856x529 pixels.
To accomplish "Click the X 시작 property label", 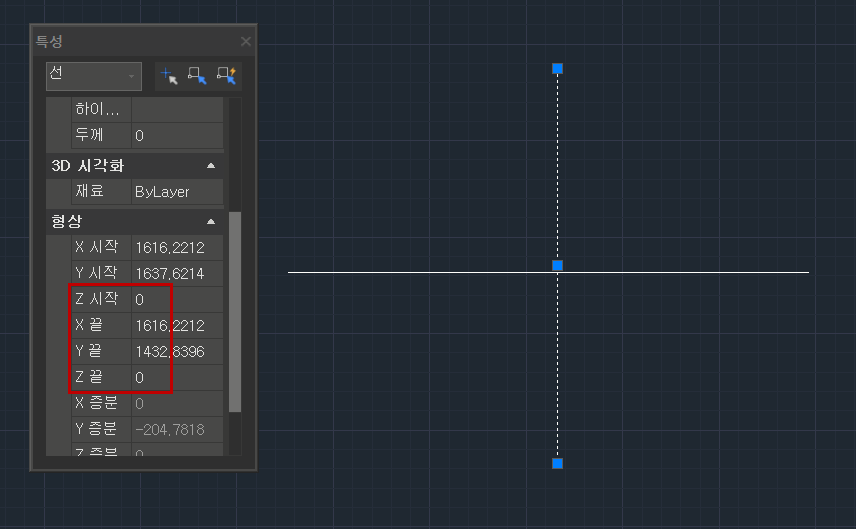I will 96,247.
